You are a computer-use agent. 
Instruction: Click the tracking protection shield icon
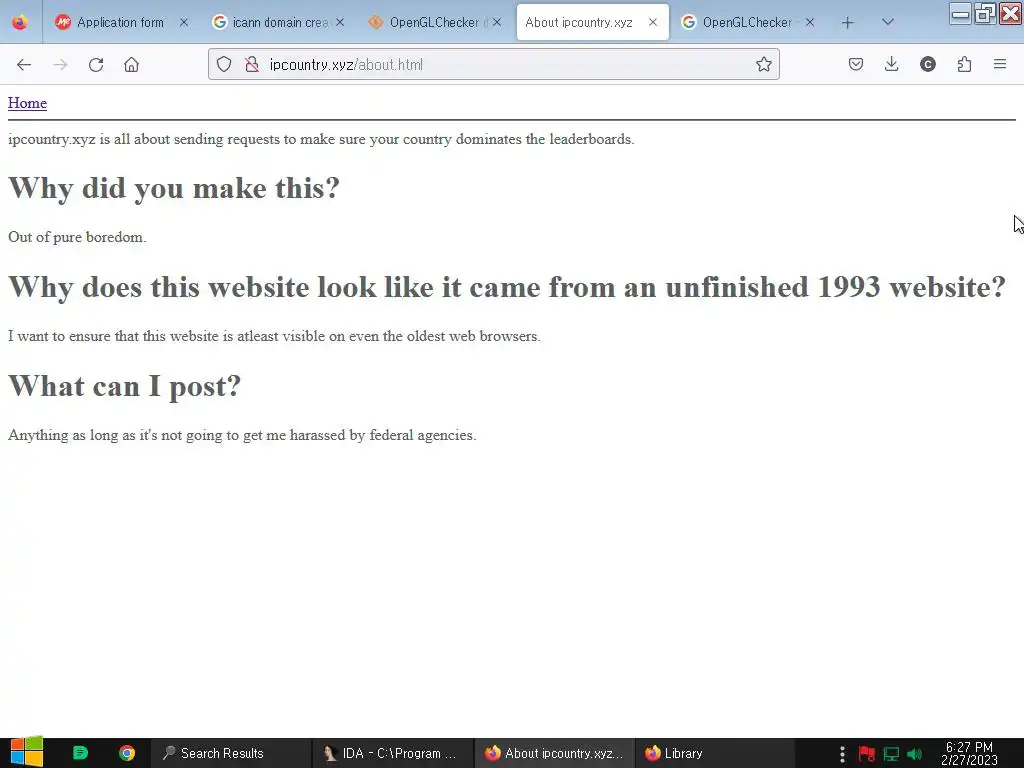point(224,65)
